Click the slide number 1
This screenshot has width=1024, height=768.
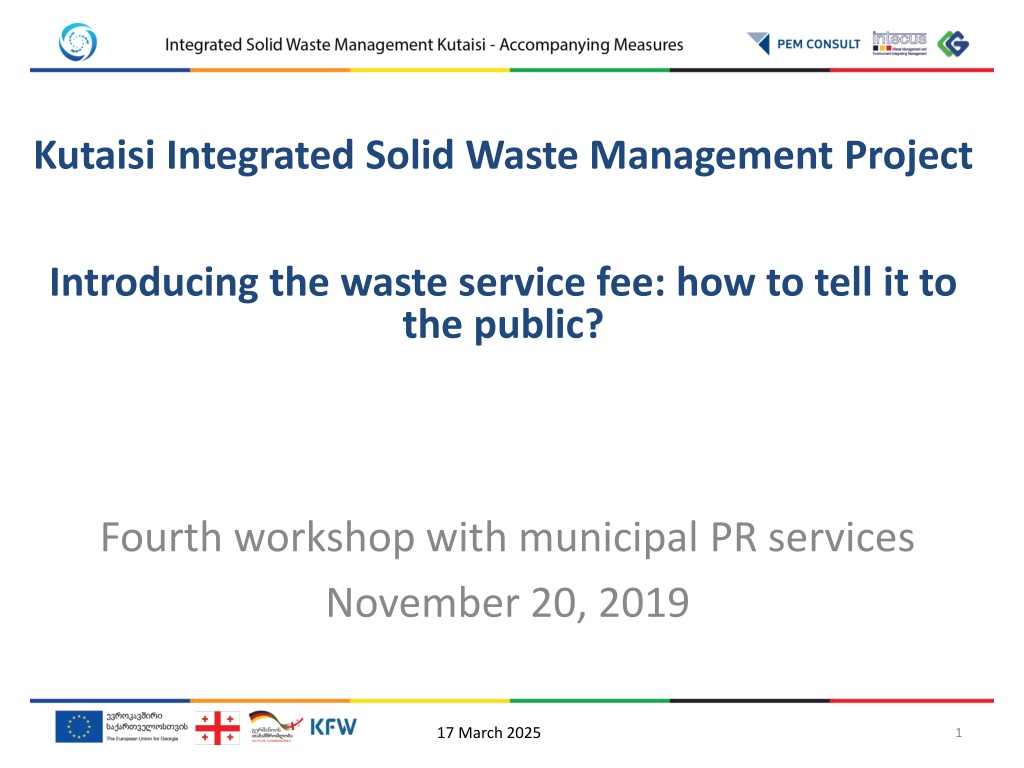click(x=958, y=733)
